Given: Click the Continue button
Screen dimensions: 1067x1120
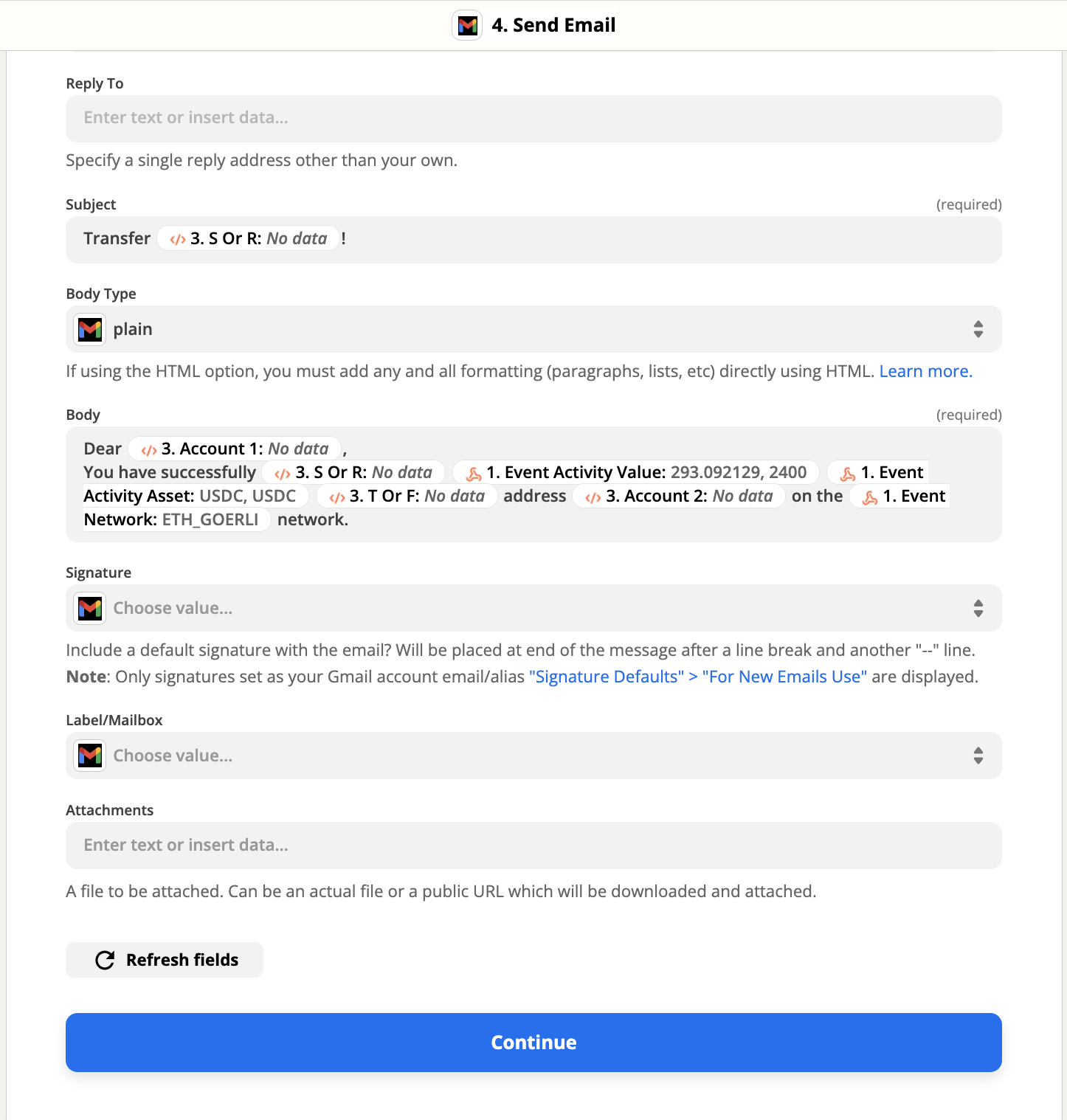Looking at the screenshot, I should pyautogui.click(x=533, y=1043).
